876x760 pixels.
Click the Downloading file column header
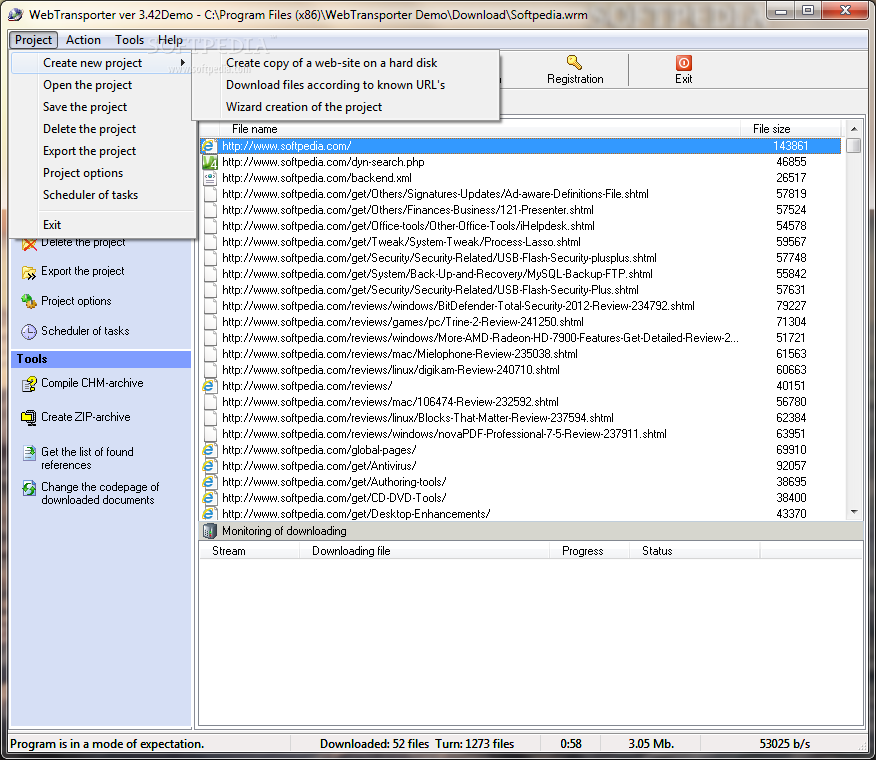[424, 551]
